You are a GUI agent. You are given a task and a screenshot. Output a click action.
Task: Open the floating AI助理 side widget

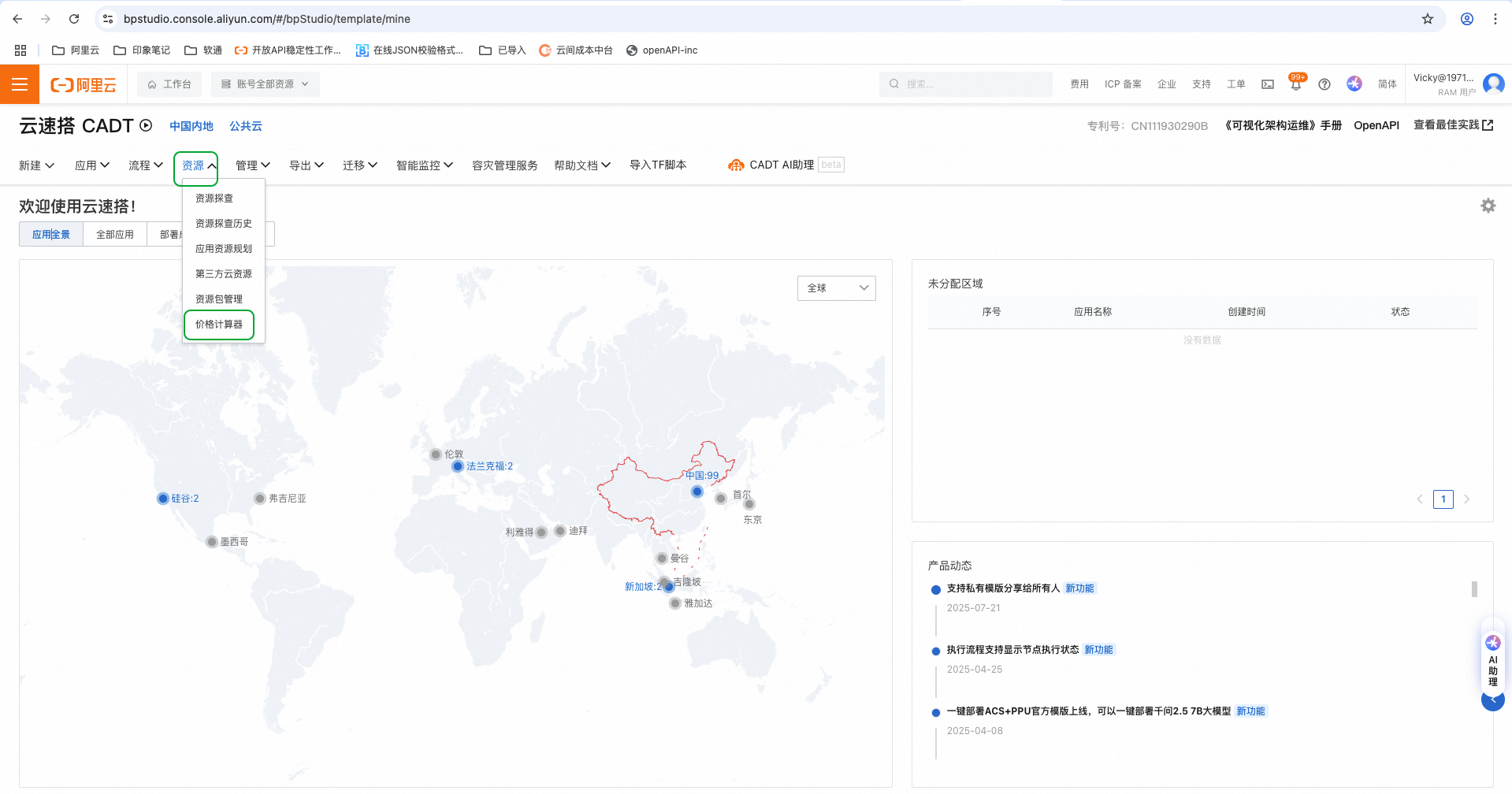click(1492, 662)
